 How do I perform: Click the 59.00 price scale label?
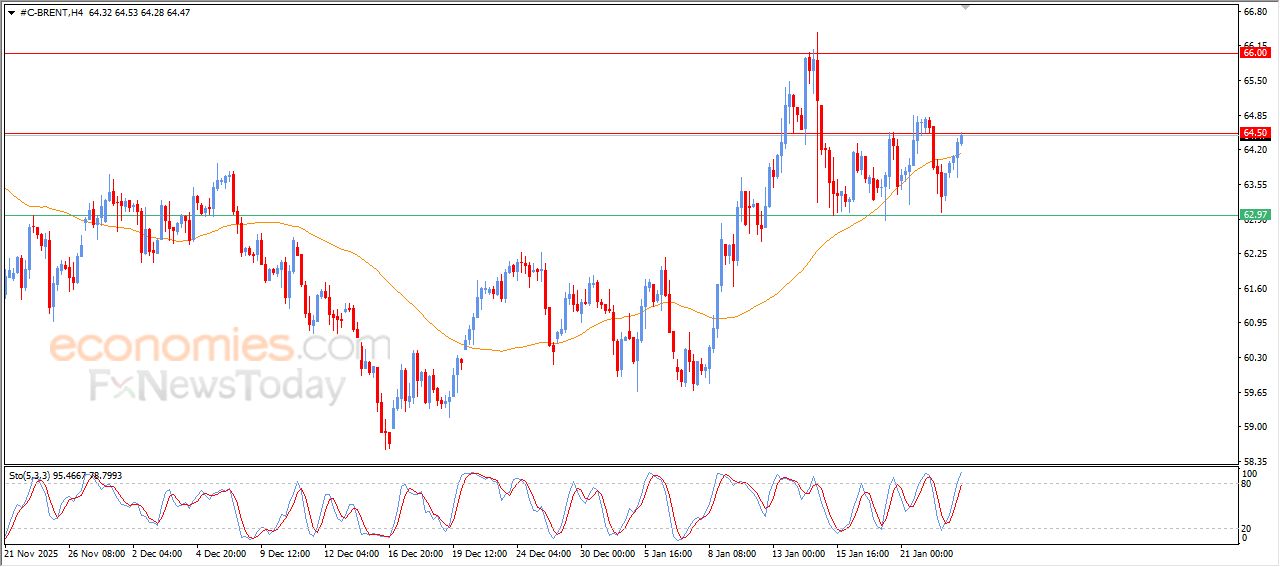tap(1255, 427)
